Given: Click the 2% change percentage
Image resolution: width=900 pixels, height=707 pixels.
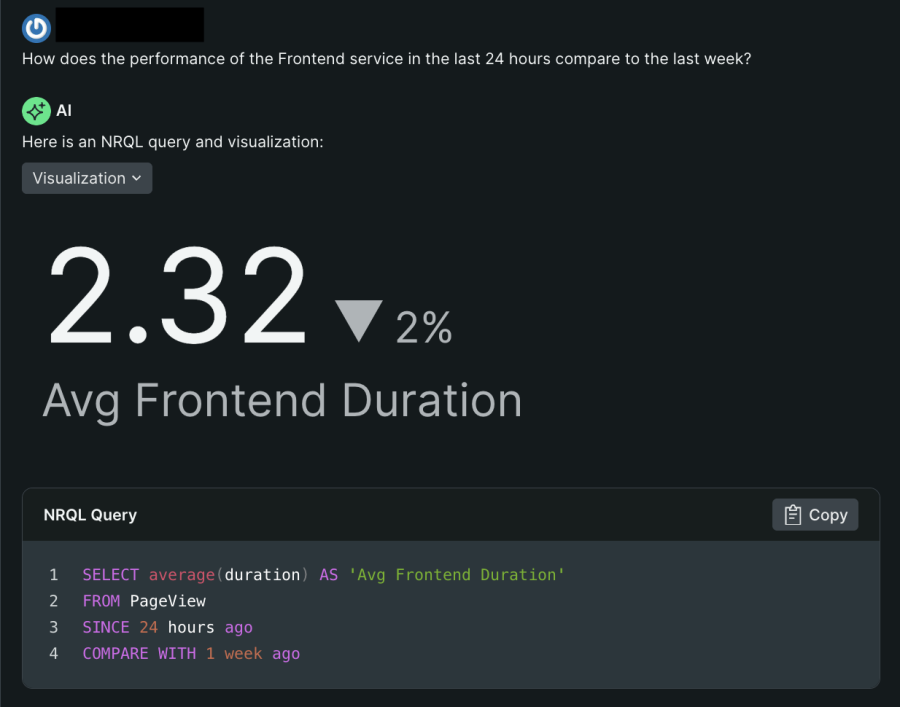Looking at the screenshot, I should coord(424,327).
